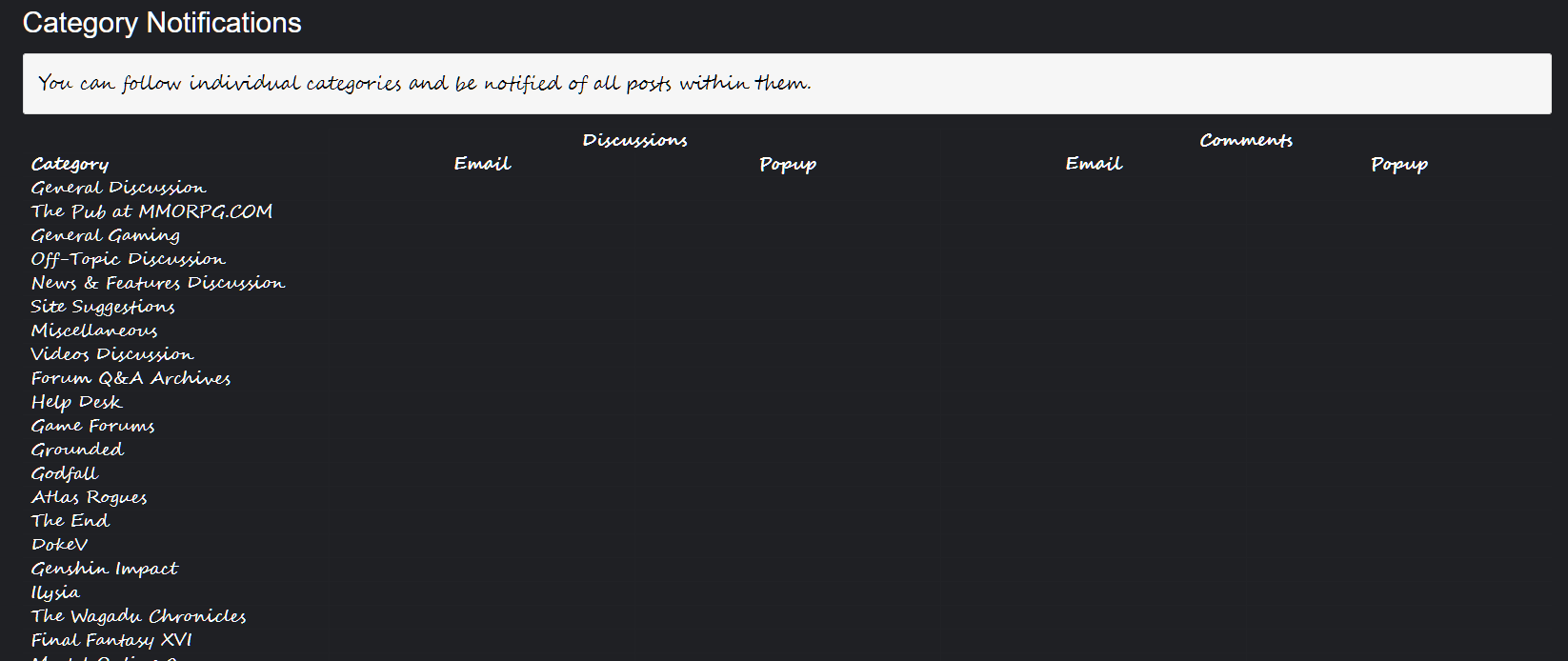1568x661 pixels.
Task: Click the follow individual categories info text
Action: (x=425, y=84)
